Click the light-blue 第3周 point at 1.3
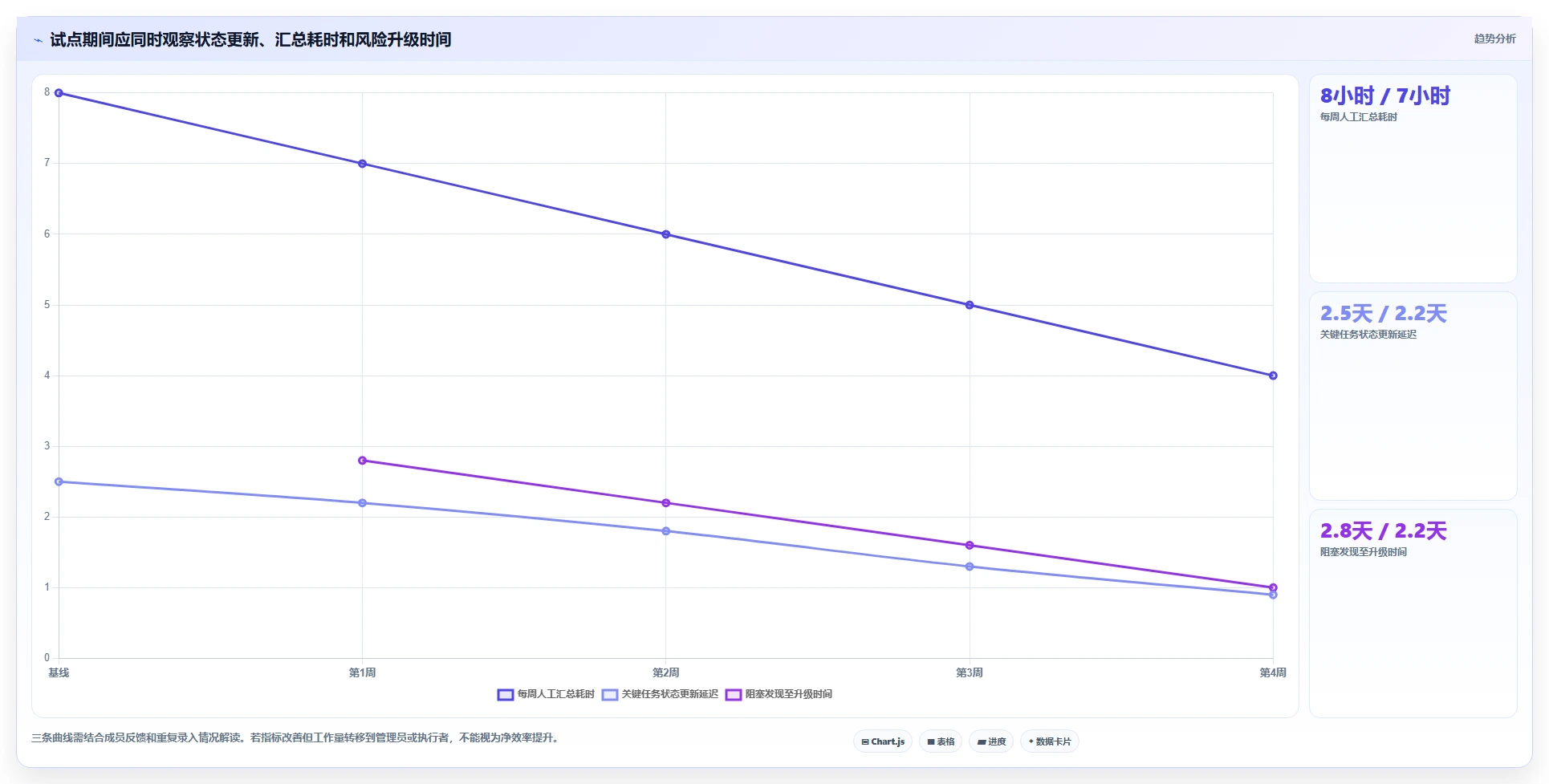Viewport: 1549px width, 784px height. click(x=970, y=567)
